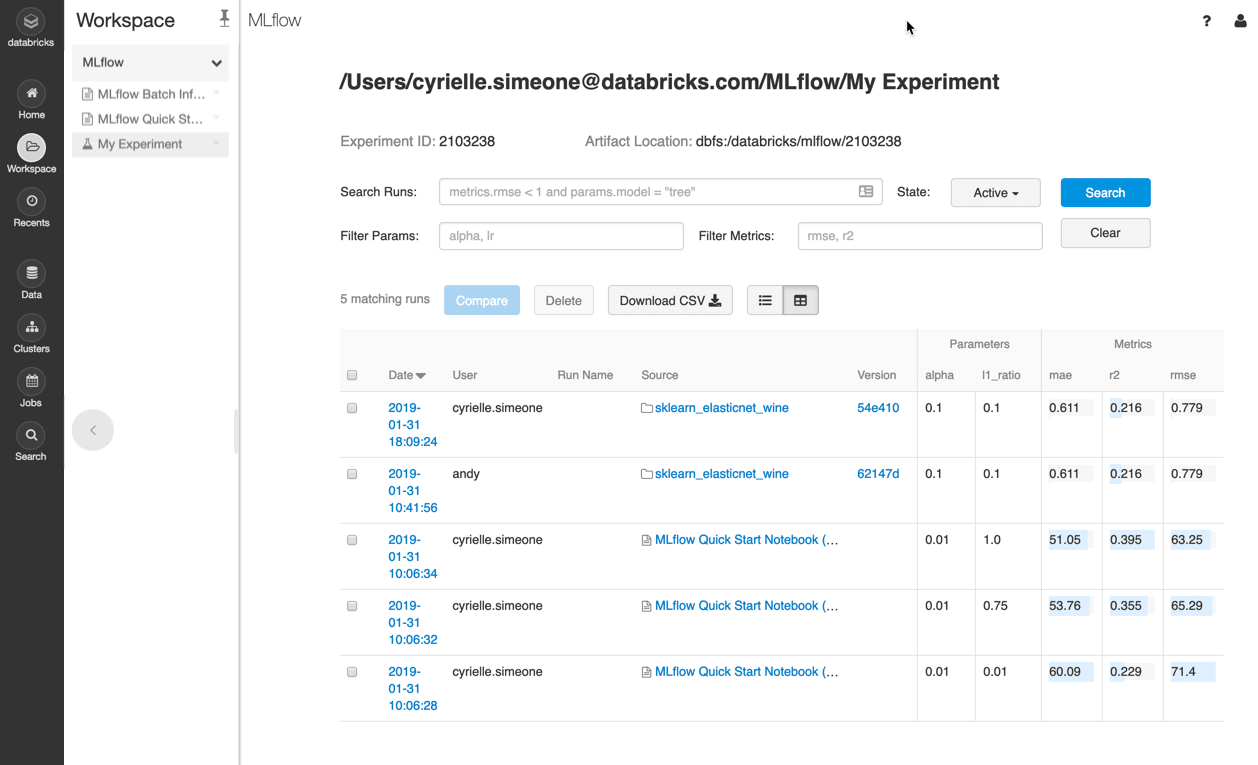This screenshot has width=1258, height=765.
Task: Open the user account icon
Action: [1240, 21]
